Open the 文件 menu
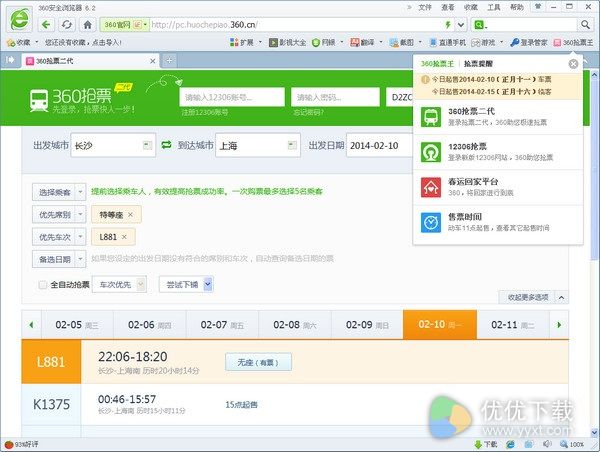 point(425,7)
